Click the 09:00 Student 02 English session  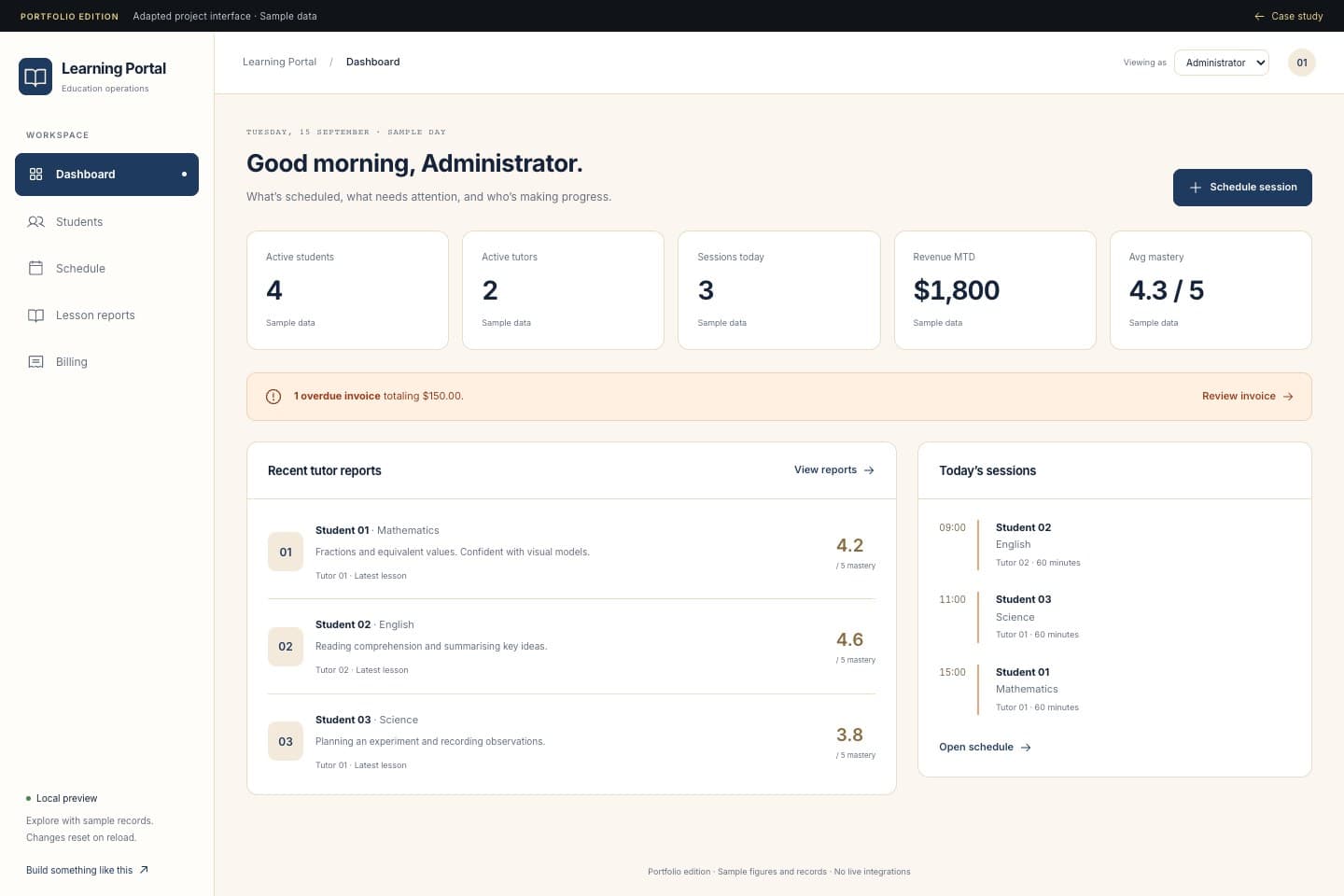click(x=1114, y=545)
